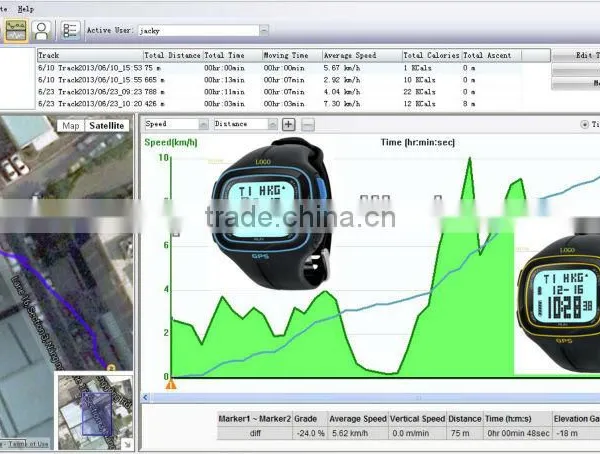The image size is (600, 454).
Task: Zoom out the graph with minus icon
Action: (x=308, y=124)
